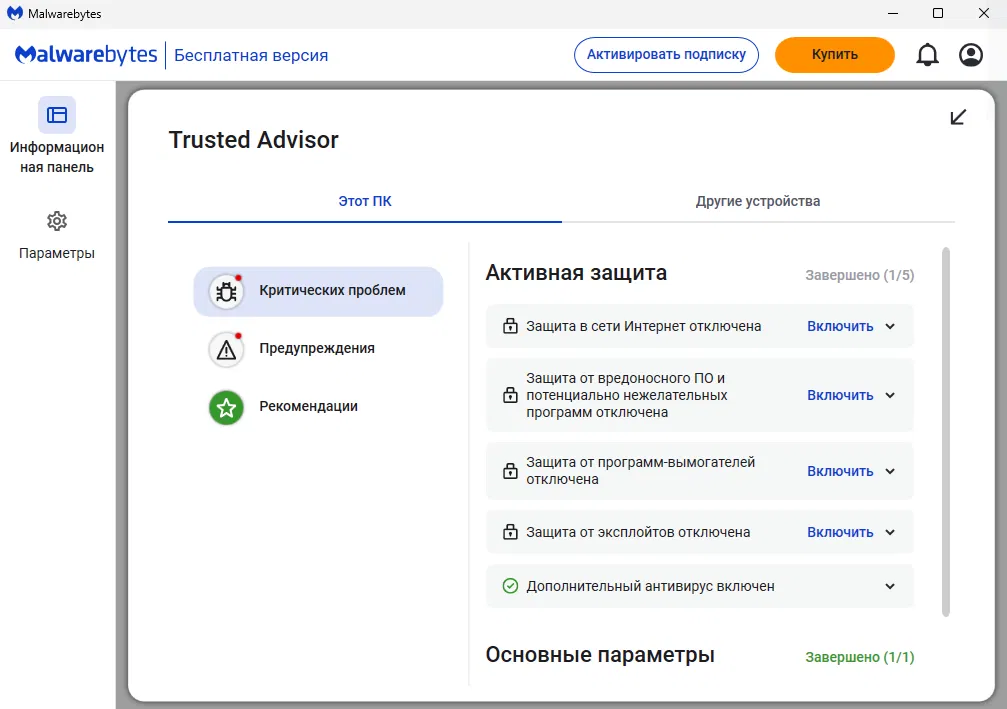Screen dimensions: 1007x709
Task: Expand the malware and PUP protection chevron
Action: [890, 395]
